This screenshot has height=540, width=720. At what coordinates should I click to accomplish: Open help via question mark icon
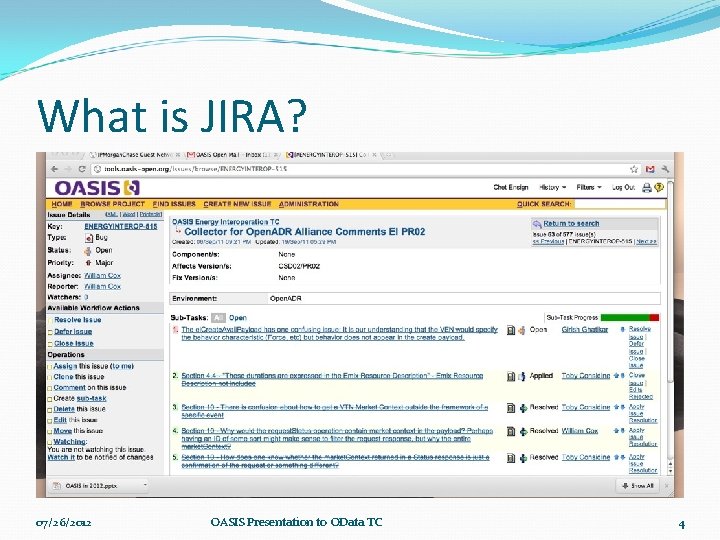pos(659,187)
